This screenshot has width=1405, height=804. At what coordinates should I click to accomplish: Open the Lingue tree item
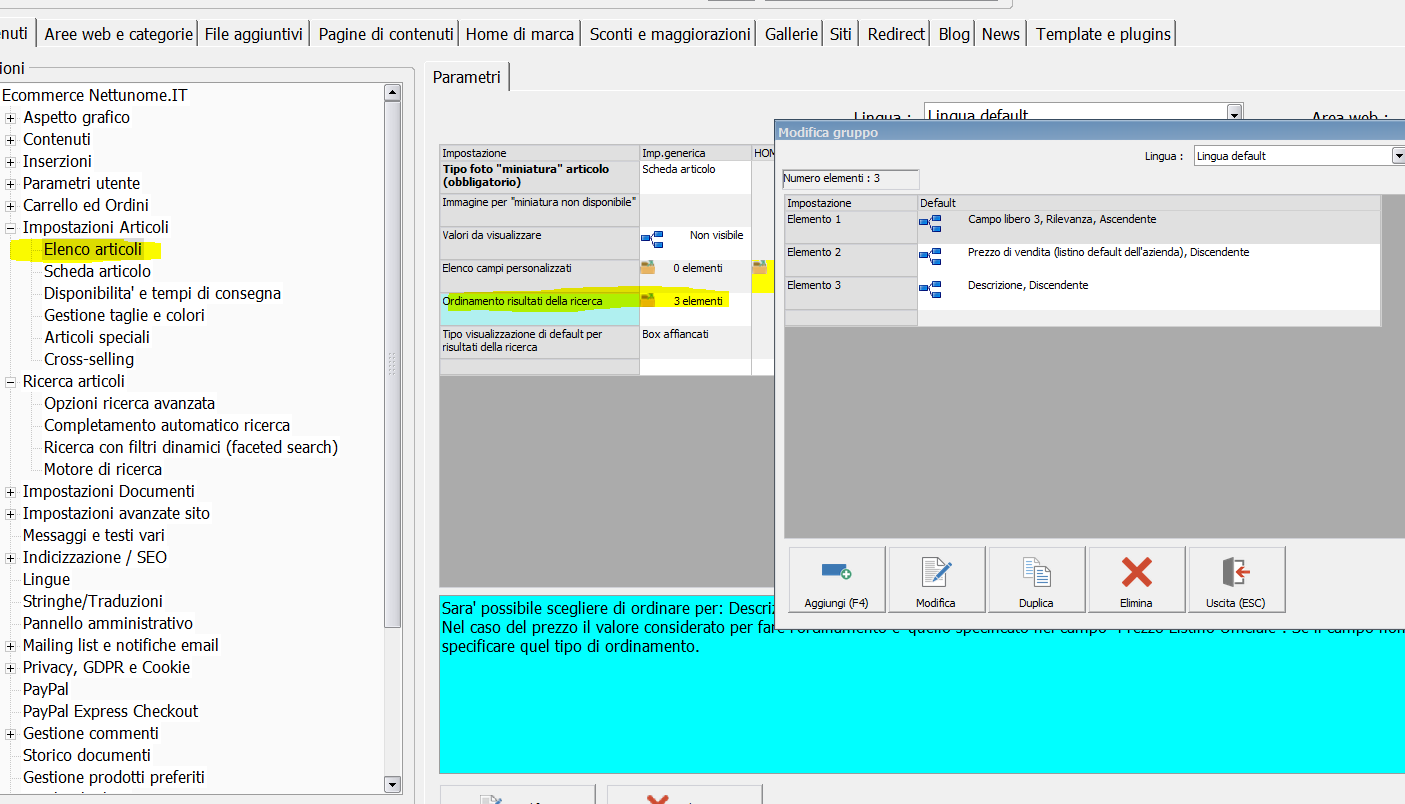[47, 580]
